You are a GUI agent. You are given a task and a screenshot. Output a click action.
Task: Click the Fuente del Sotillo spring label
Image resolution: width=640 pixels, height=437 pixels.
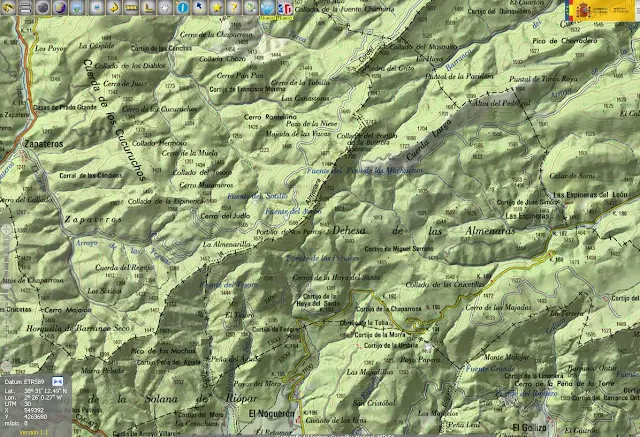click(x=257, y=196)
